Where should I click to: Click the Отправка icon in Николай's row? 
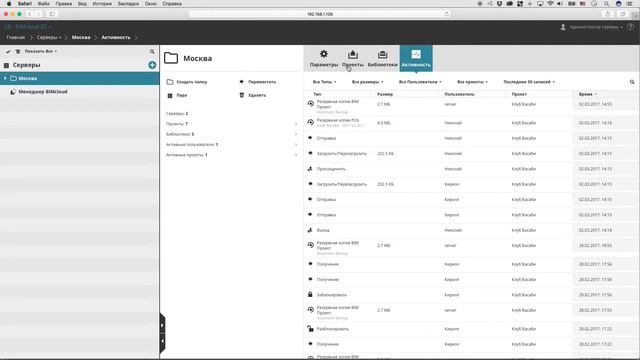(x=310, y=138)
